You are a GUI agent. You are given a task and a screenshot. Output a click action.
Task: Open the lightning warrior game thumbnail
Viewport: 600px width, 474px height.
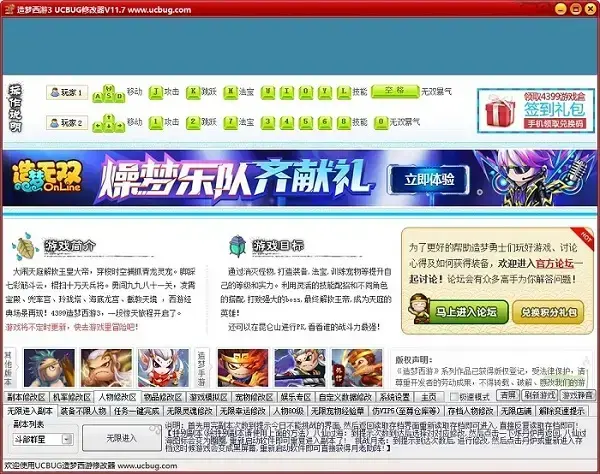tap(300, 368)
